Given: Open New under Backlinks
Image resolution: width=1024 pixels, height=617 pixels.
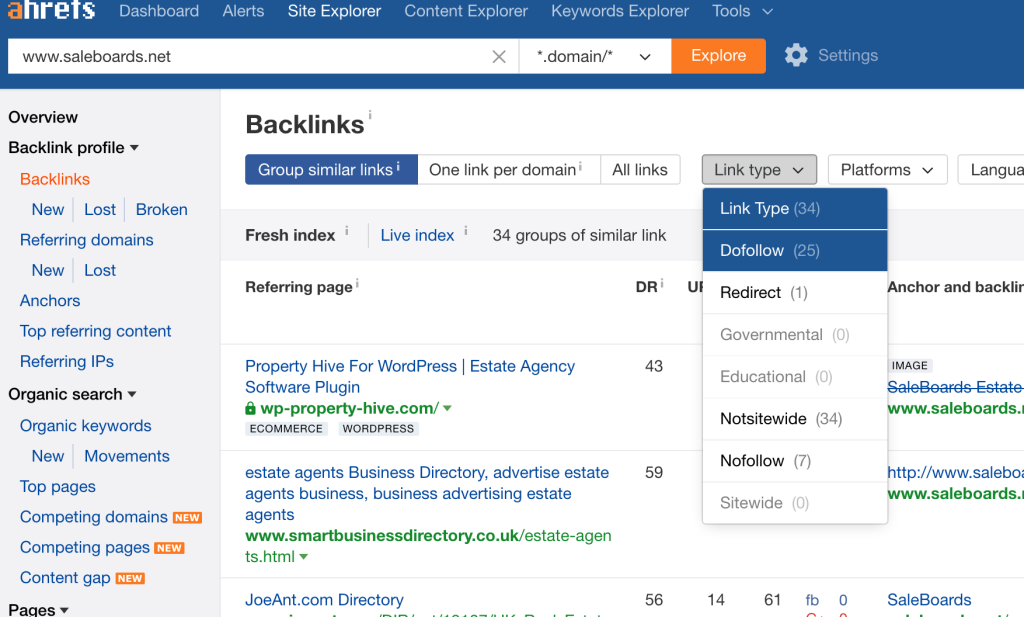Looking at the screenshot, I should click(48, 210).
